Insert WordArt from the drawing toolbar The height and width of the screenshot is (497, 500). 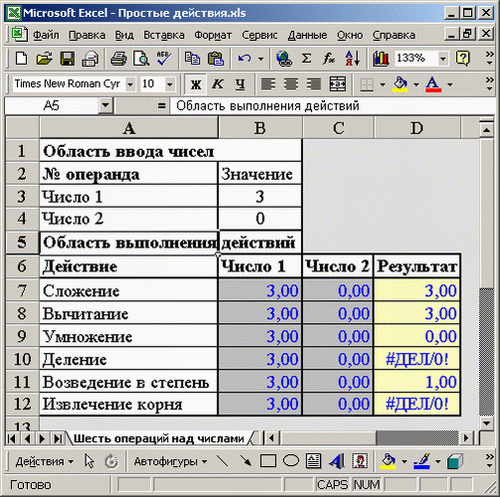click(337, 461)
